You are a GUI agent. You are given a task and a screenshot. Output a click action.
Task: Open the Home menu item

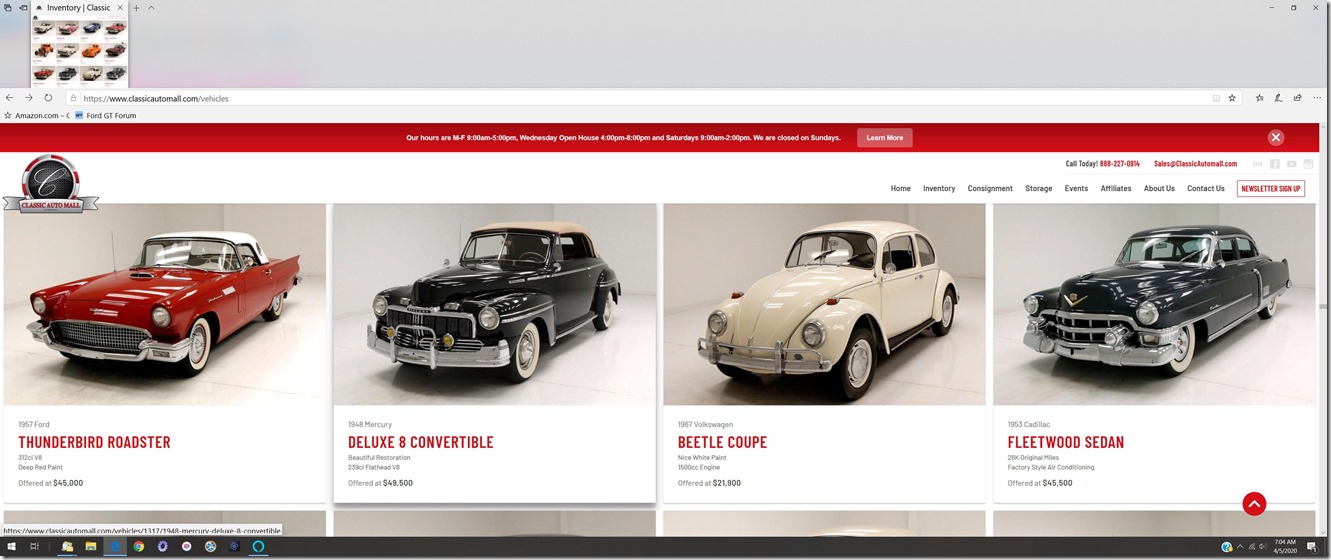click(900, 188)
